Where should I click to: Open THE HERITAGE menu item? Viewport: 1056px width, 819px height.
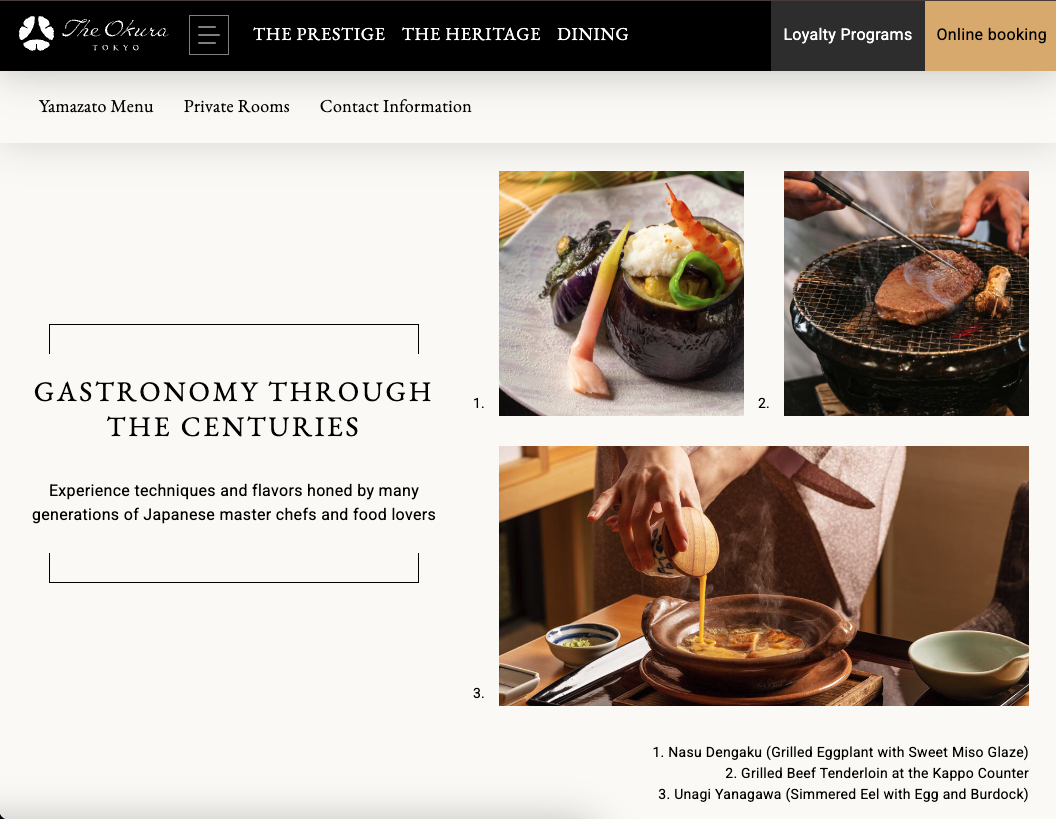471,34
